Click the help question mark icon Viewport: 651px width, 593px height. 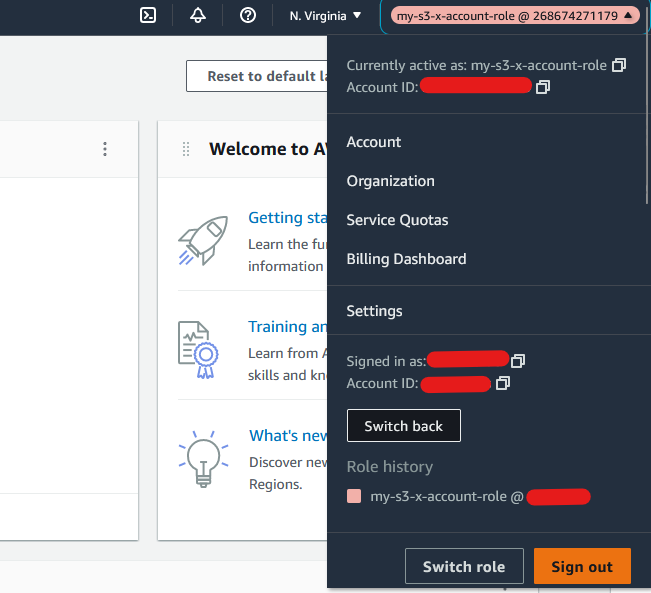click(248, 15)
